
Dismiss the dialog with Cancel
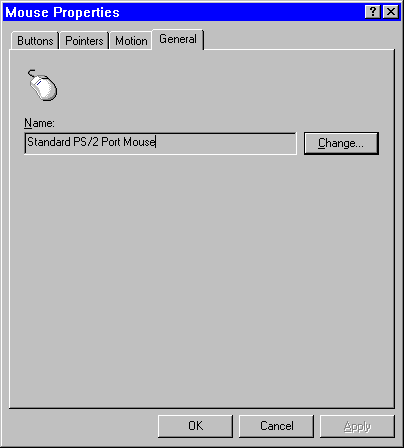point(276,426)
